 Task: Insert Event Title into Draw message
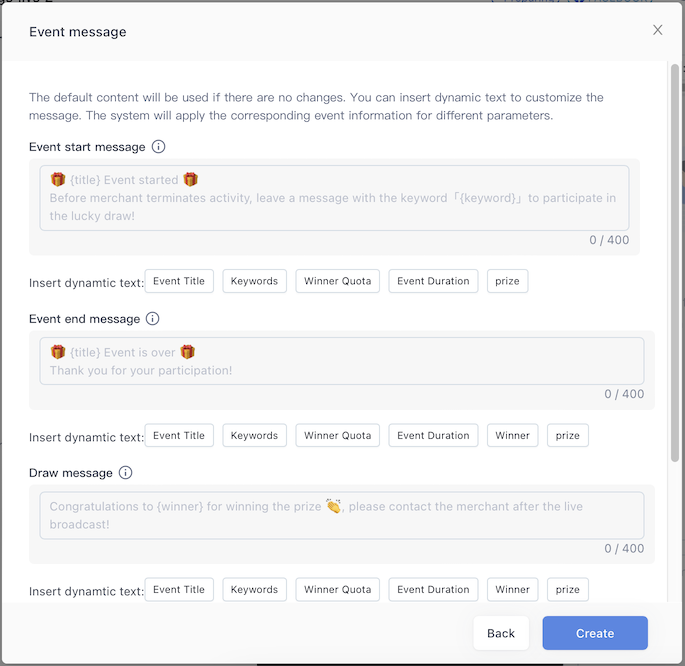tap(179, 590)
